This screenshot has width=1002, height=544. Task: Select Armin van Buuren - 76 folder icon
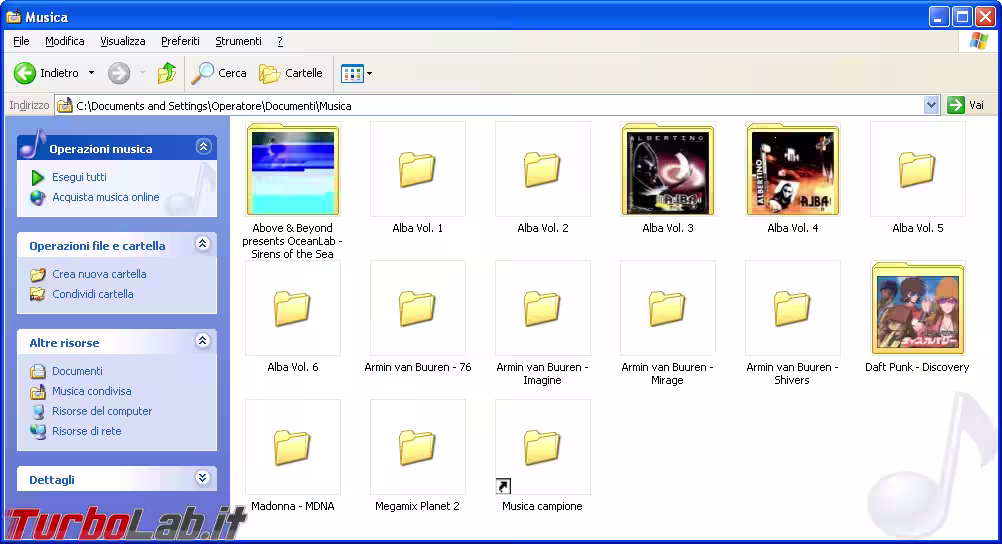pyautogui.click(x=417, y=308)
